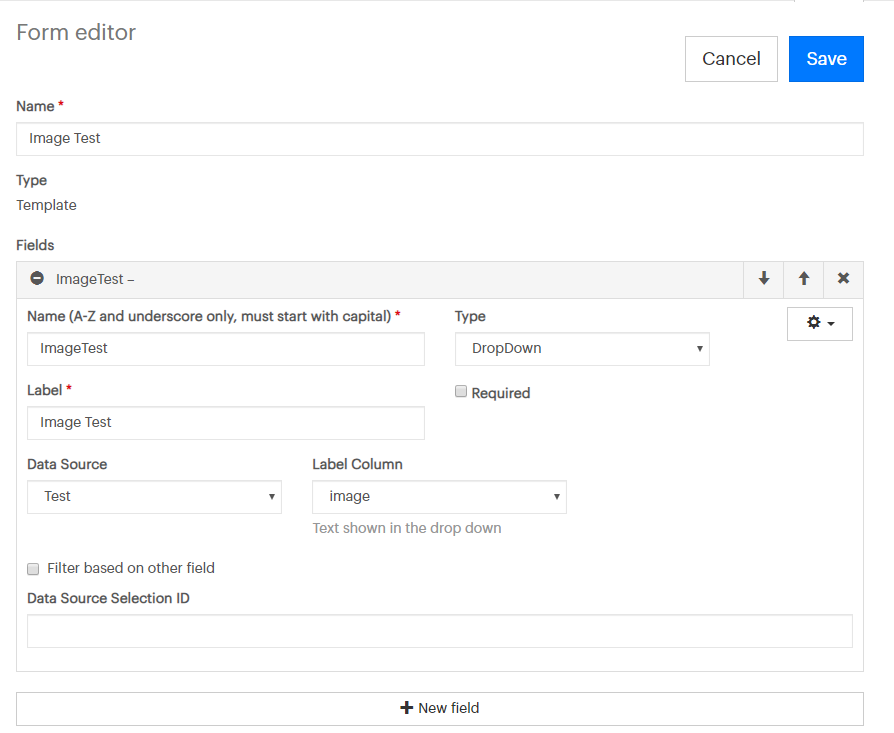Click the Cancel button
894x733 pixels.
pyautogui.click(x=731, y=59)
